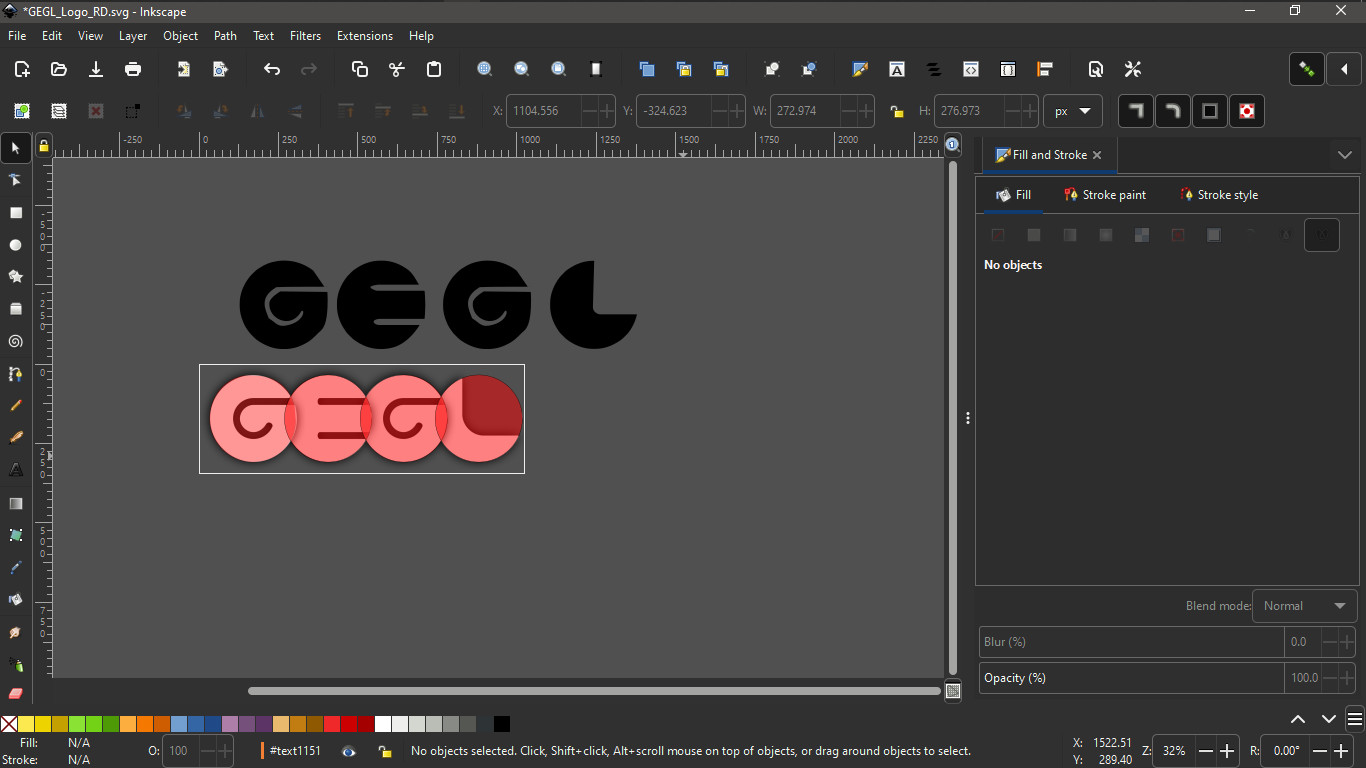The image size is (1366, 768).
Task: Open the File menu
Action: pos(17,36)
